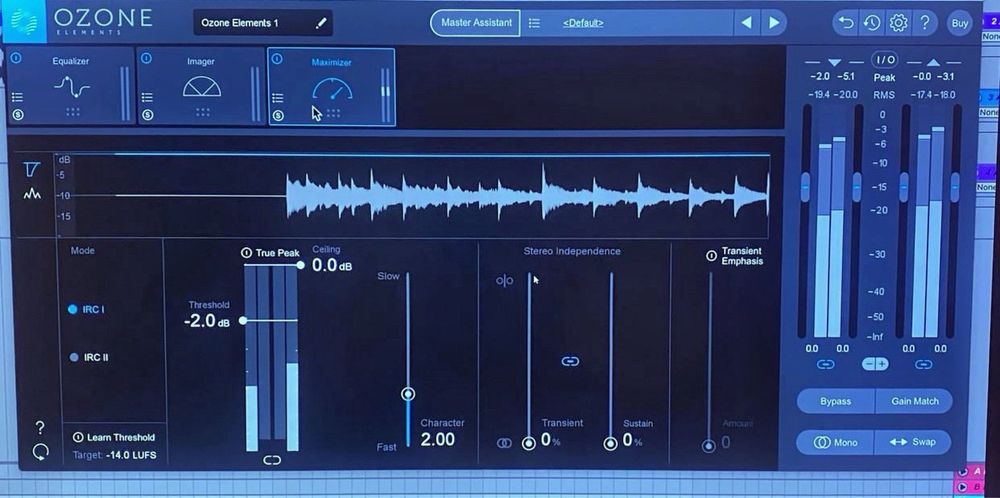The height and width of the screenshot is (498, 1000).
Task: Show waveform view icon below trace icon
Action: [x=32, y=194]
